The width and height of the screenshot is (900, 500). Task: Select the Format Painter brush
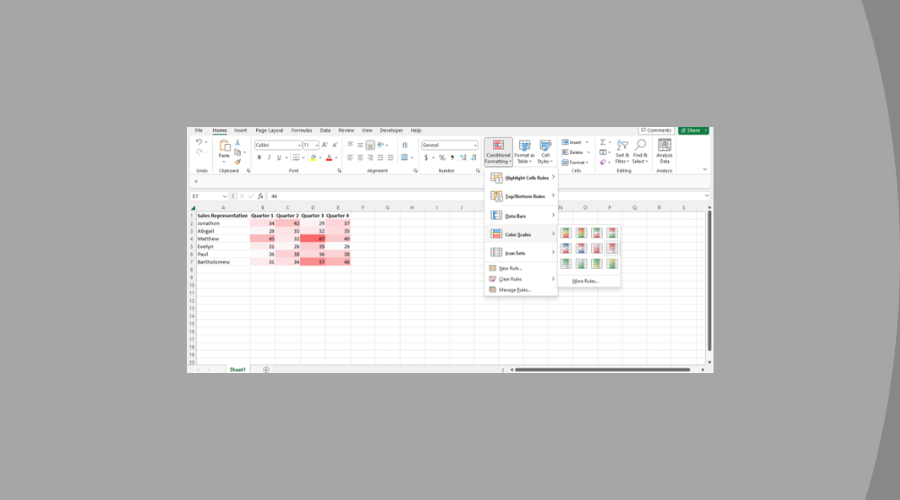[x=238, y=162]
